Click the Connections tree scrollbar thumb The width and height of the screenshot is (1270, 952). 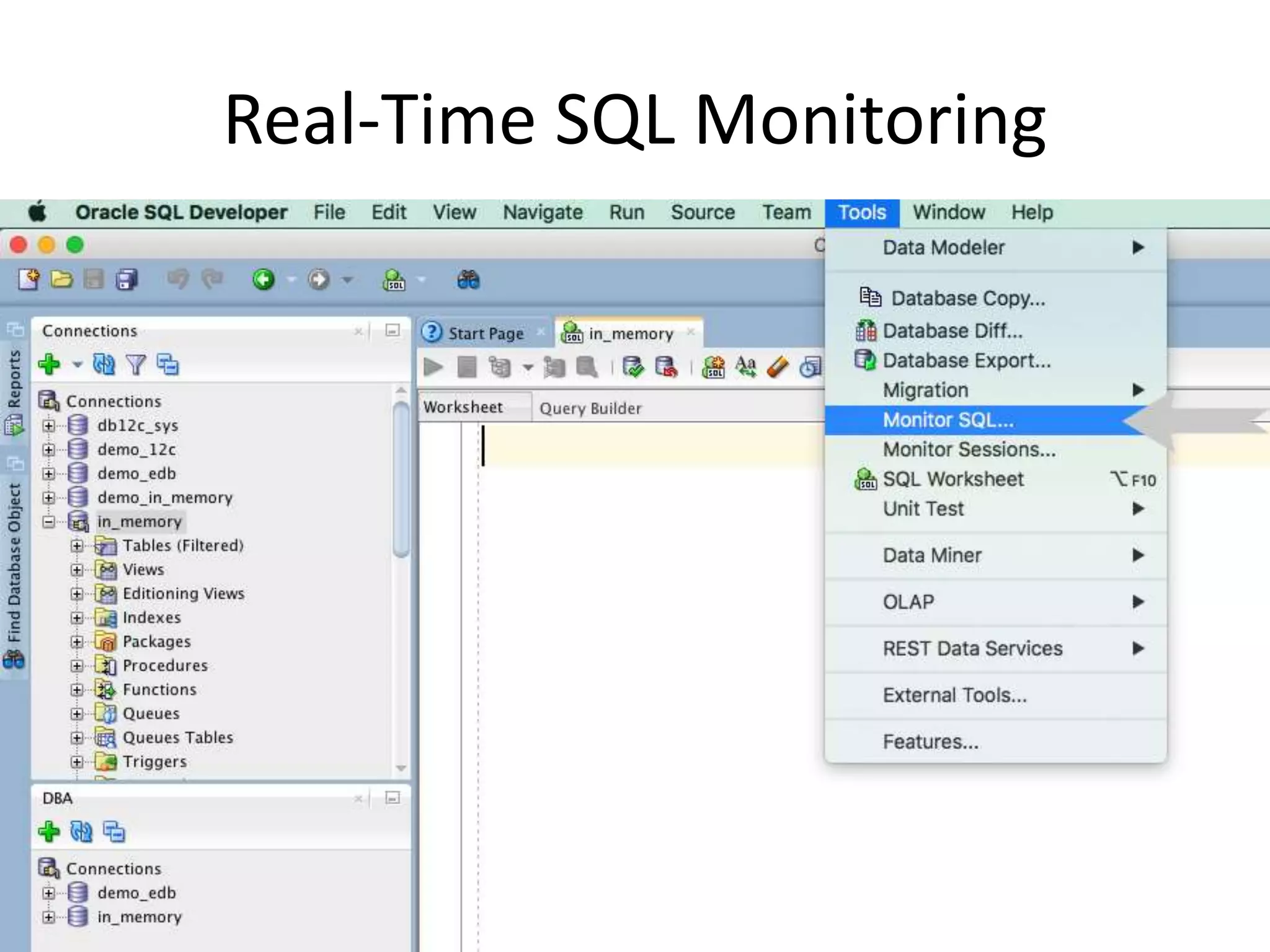[401, 480]
